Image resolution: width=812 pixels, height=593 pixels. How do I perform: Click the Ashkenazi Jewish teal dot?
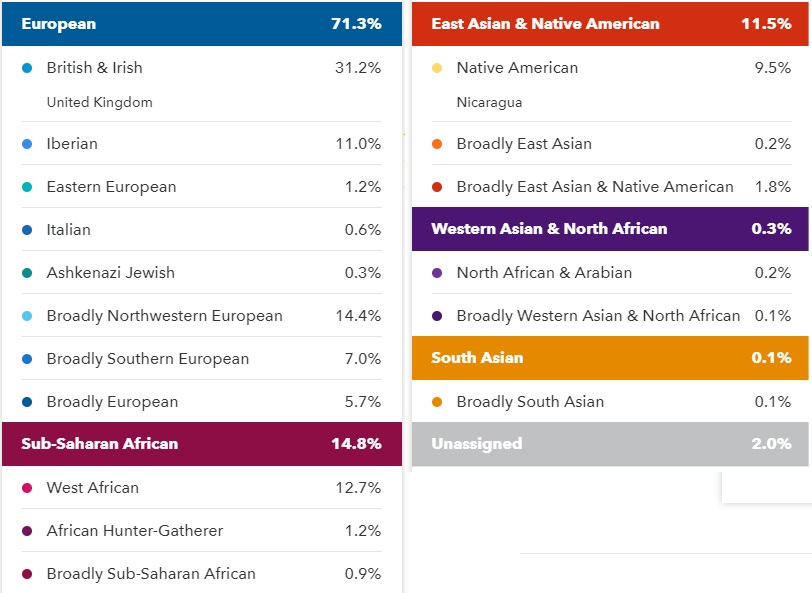pos(27,273)
